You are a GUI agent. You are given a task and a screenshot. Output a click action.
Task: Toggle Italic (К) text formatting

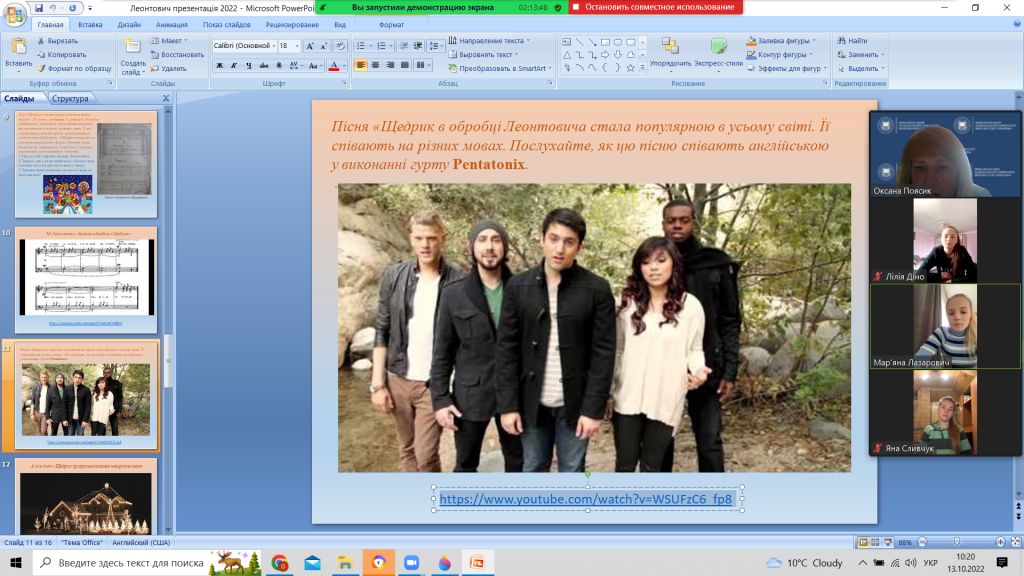click(232, 66)
